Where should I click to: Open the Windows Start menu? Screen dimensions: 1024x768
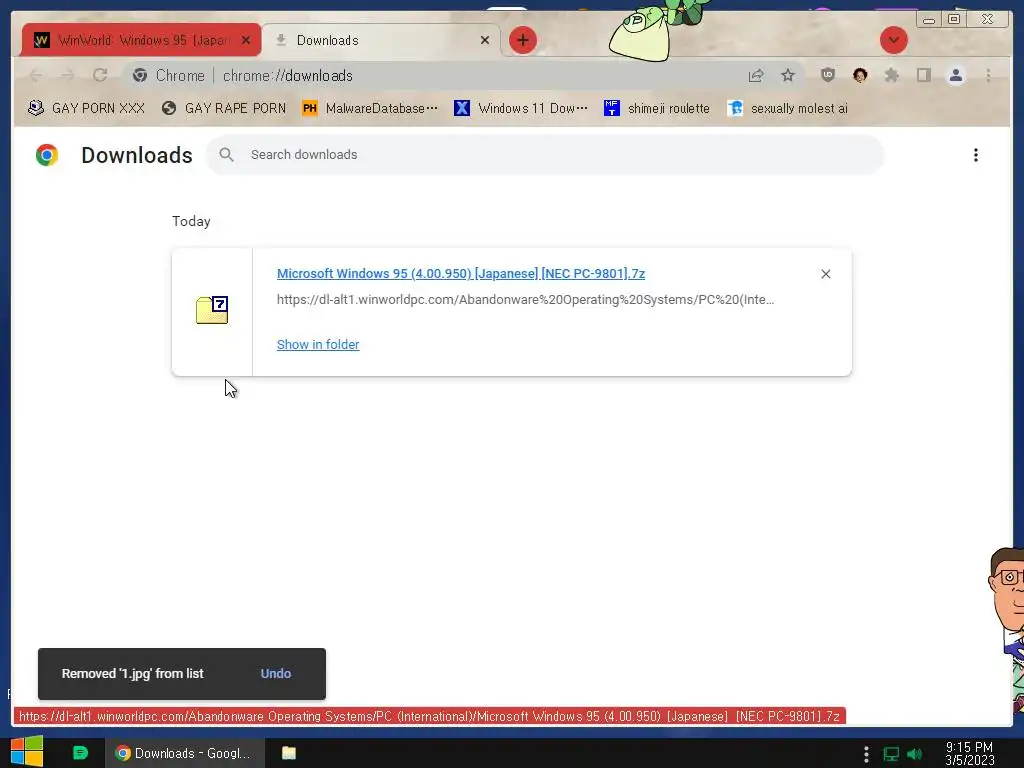click(27, 752)
